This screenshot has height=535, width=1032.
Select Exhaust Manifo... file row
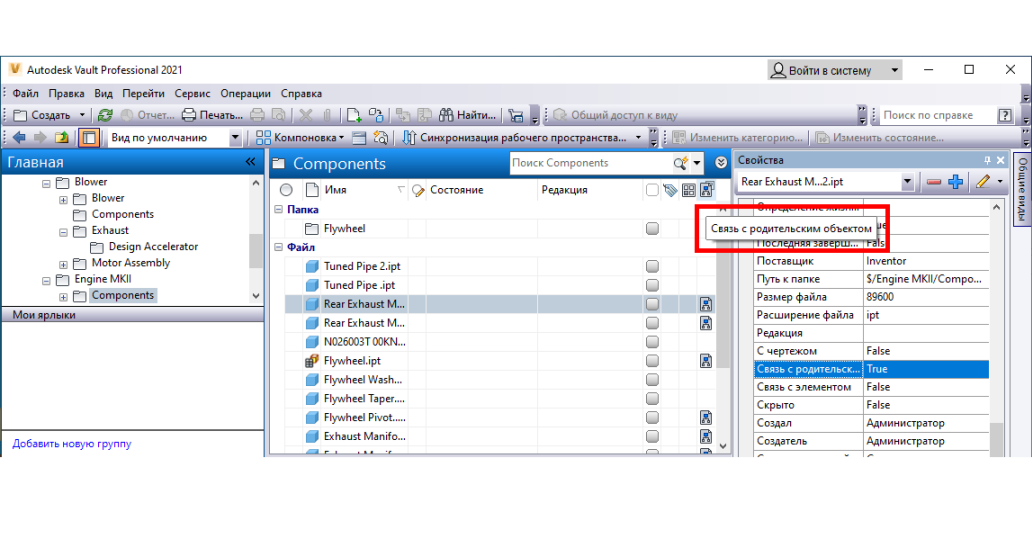pyautogui.click(x=365, y=436)
